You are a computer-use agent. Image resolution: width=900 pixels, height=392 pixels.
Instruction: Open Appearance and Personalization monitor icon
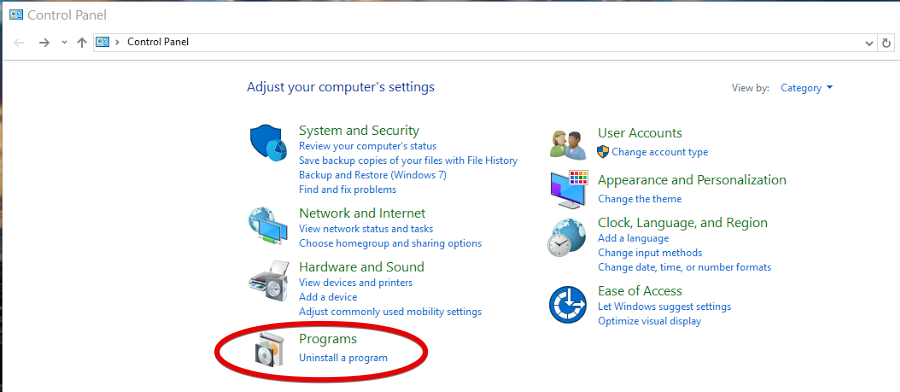coord(569,190)
